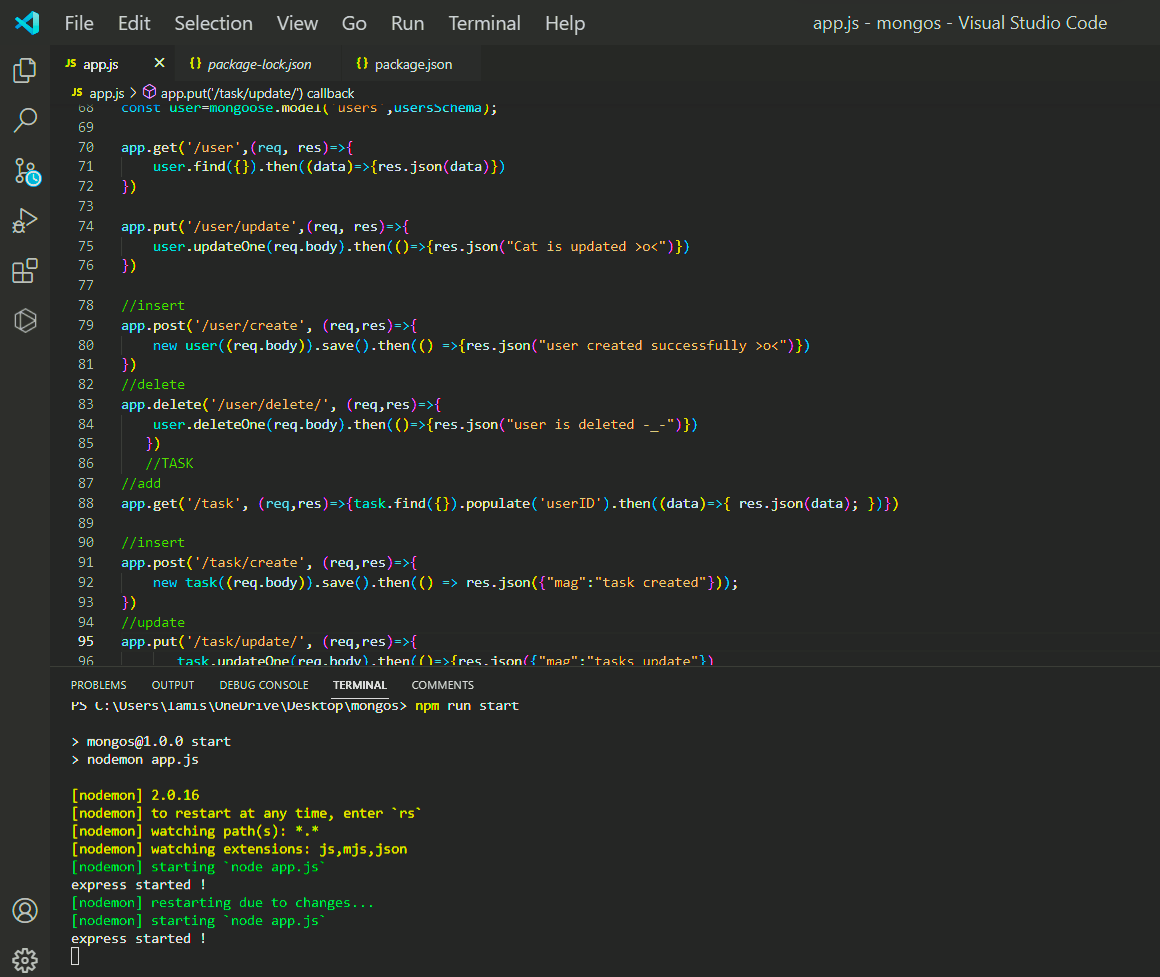Click the '//insert' comment on line 78
The image size is (1160, 977).
click(153, 305)
